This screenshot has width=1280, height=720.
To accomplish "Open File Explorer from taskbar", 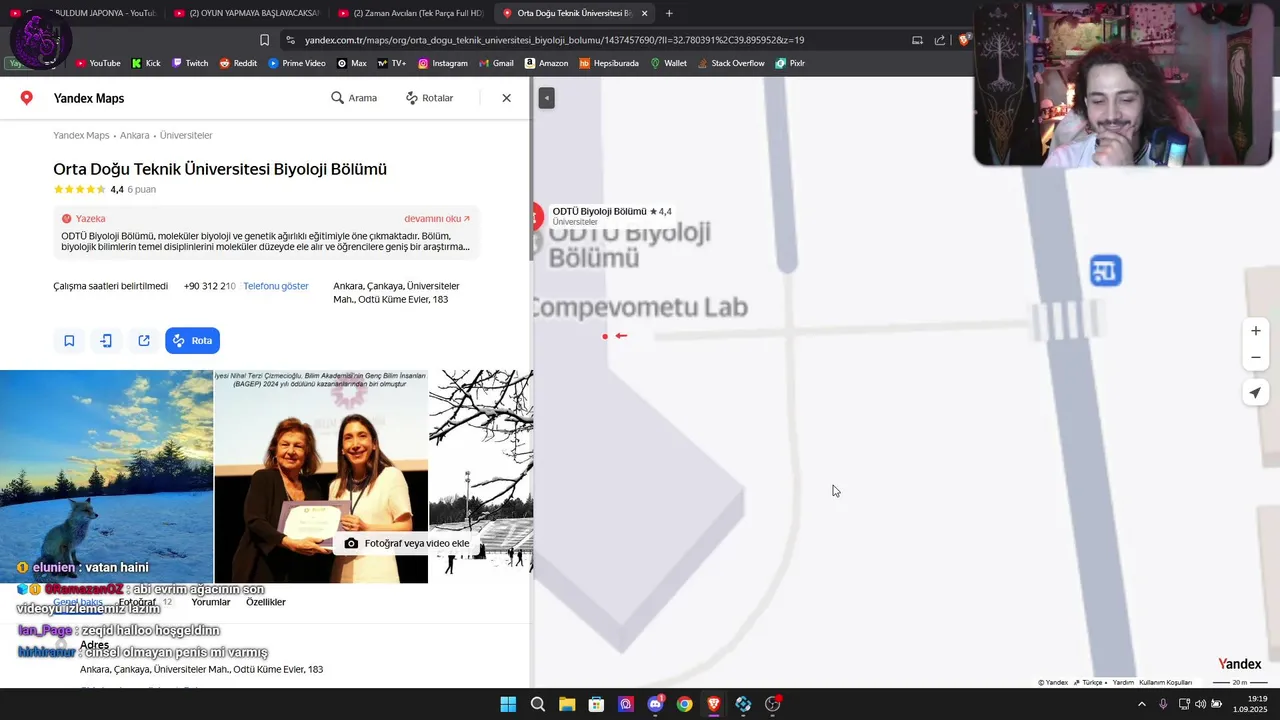I will pyautogui.click(x=567, y=704).
